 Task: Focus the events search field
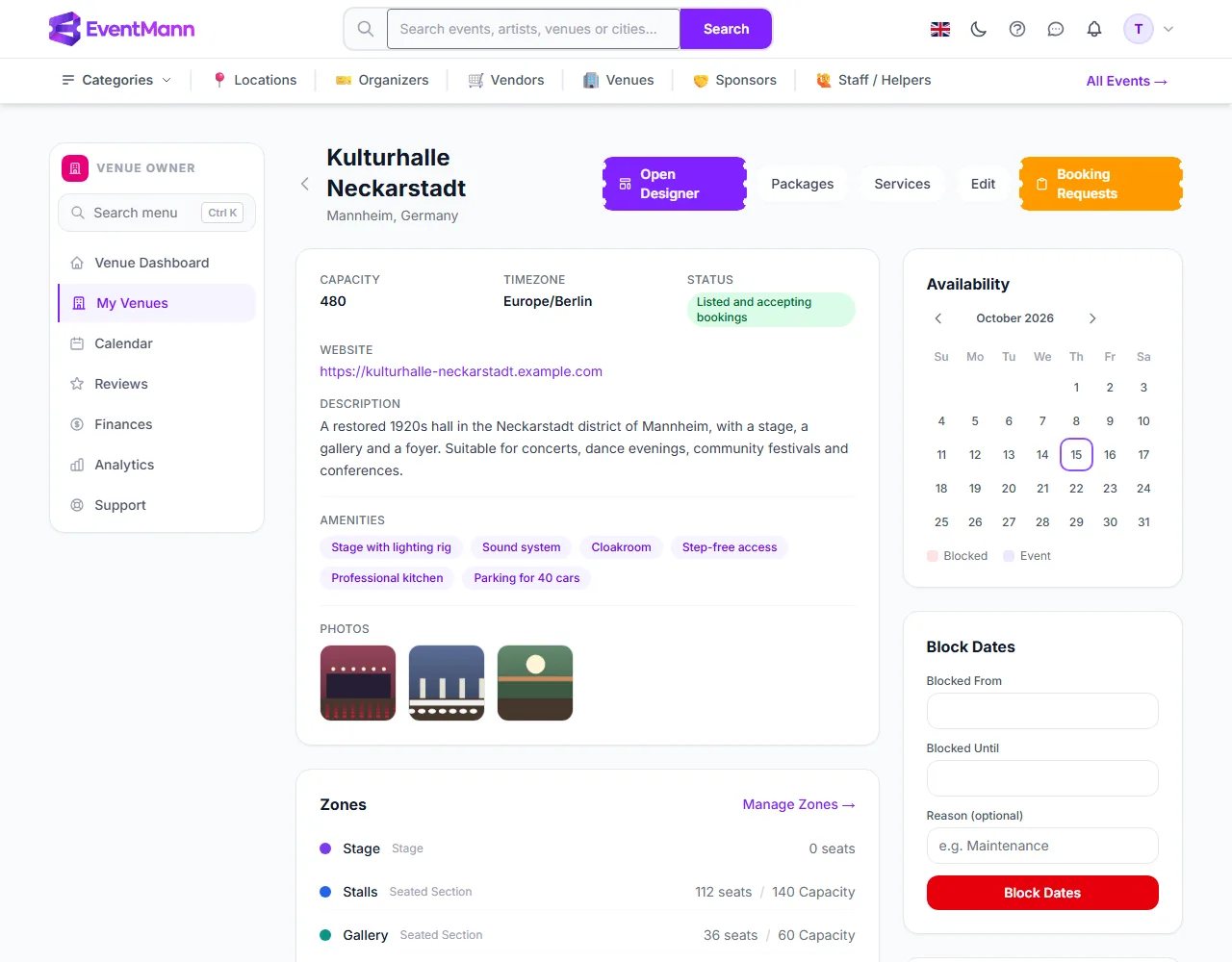[x=533, y=29]
